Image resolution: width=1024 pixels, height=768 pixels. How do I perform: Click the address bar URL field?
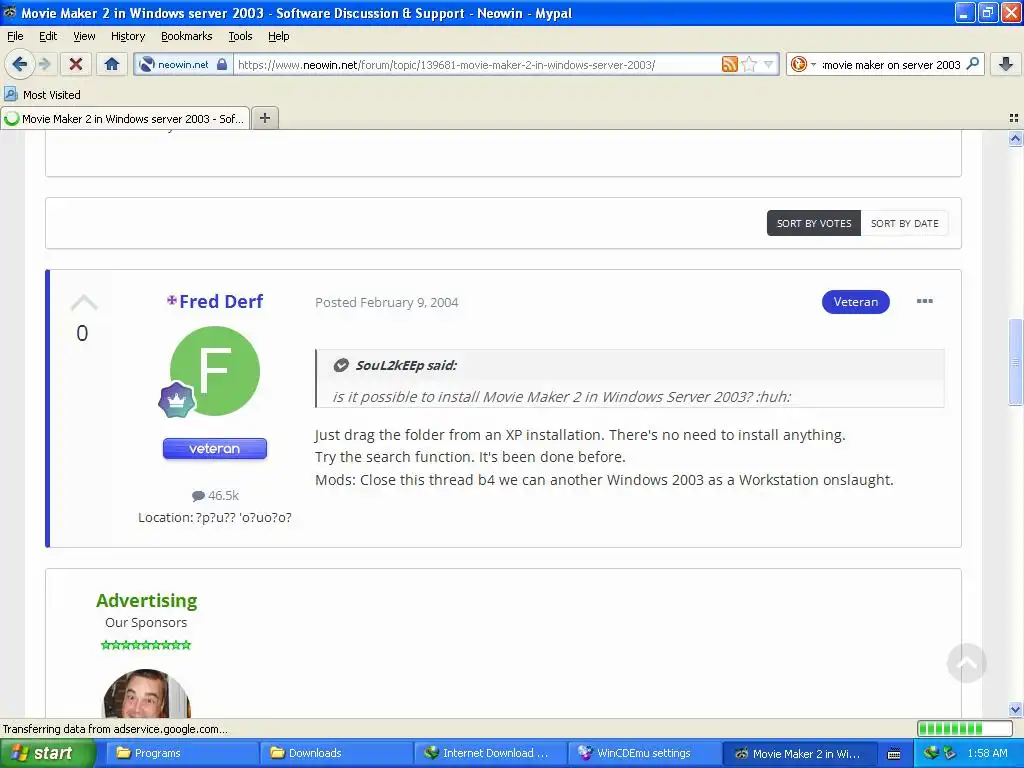pyautogui.click(x=478, y=65)
